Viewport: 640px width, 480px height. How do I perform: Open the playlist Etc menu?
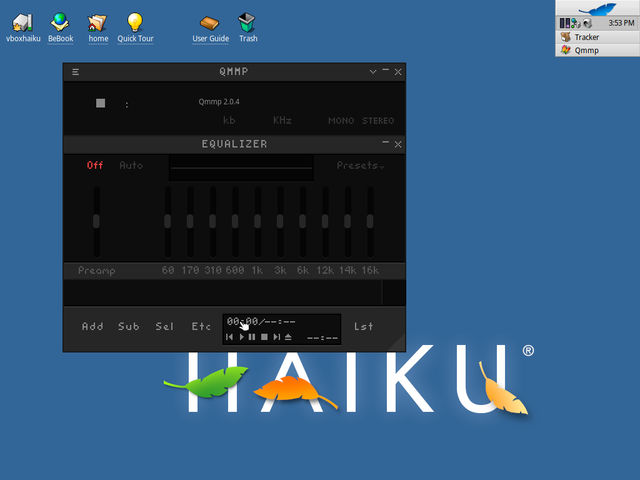pyautogui.click(x=201, y=327)
